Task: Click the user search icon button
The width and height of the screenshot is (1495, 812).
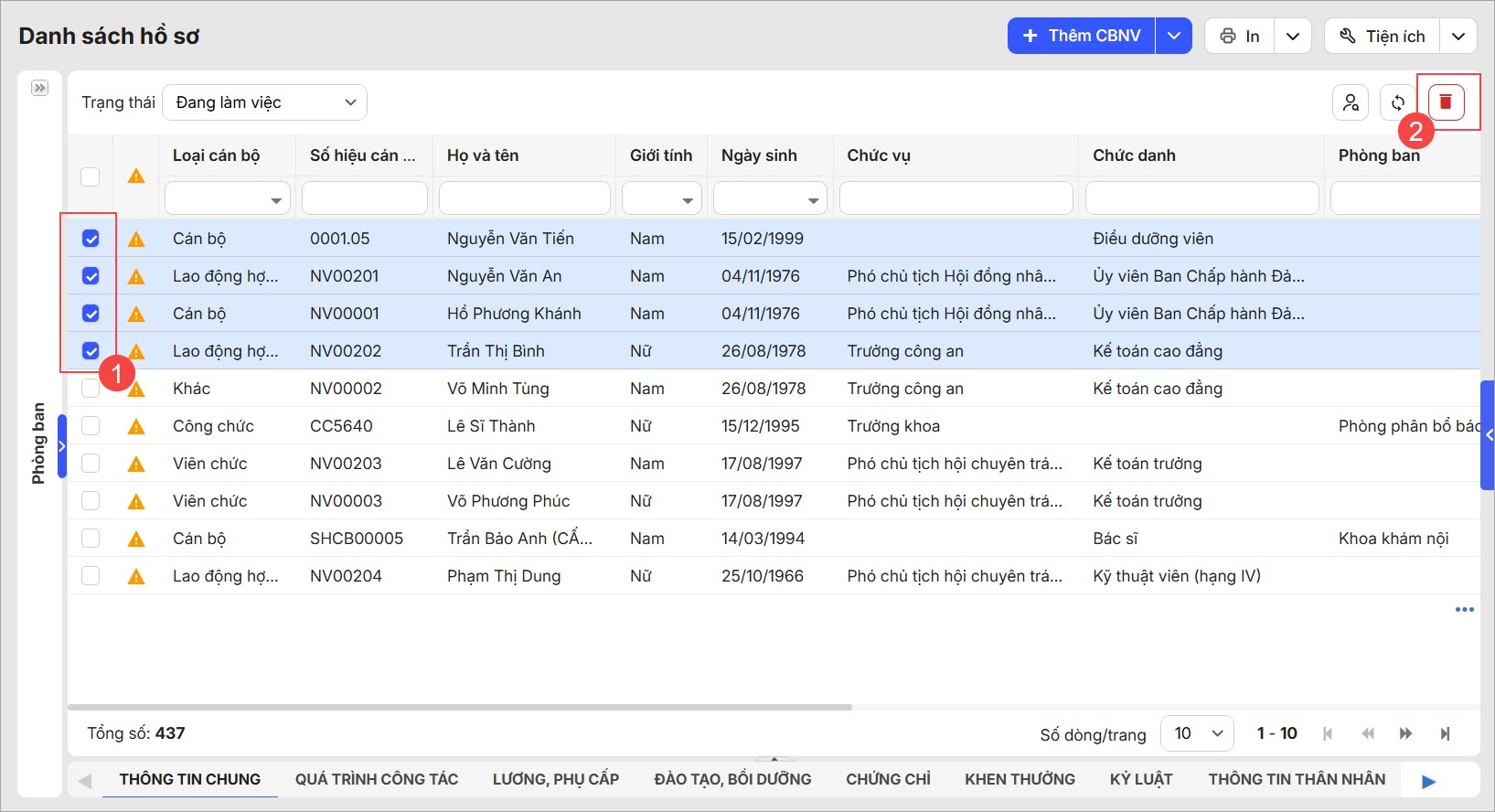Action: (1351, 102)
